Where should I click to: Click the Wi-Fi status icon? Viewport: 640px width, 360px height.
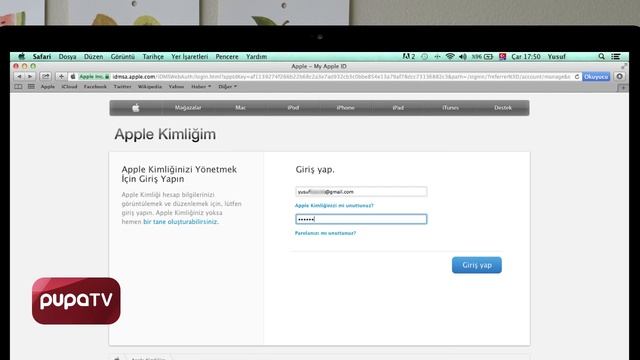tap(450, 56)
